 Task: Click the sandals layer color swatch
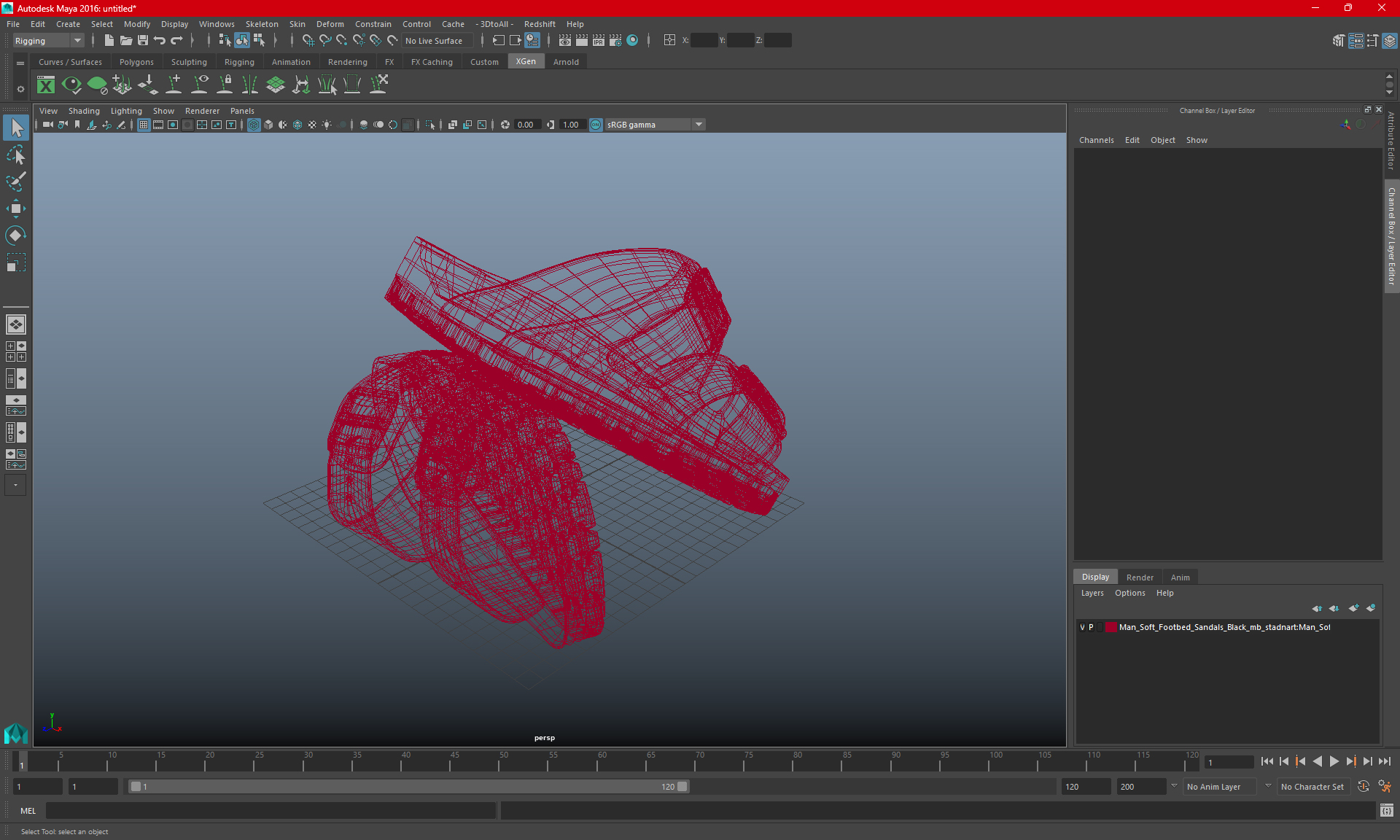[x=1111, y=627]
